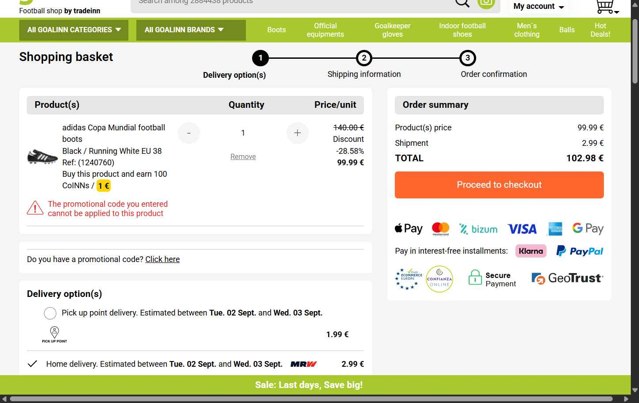Click the Shipment 2.99 € value
The width and height of the screenshot is (639, 403).
point(592,143)
